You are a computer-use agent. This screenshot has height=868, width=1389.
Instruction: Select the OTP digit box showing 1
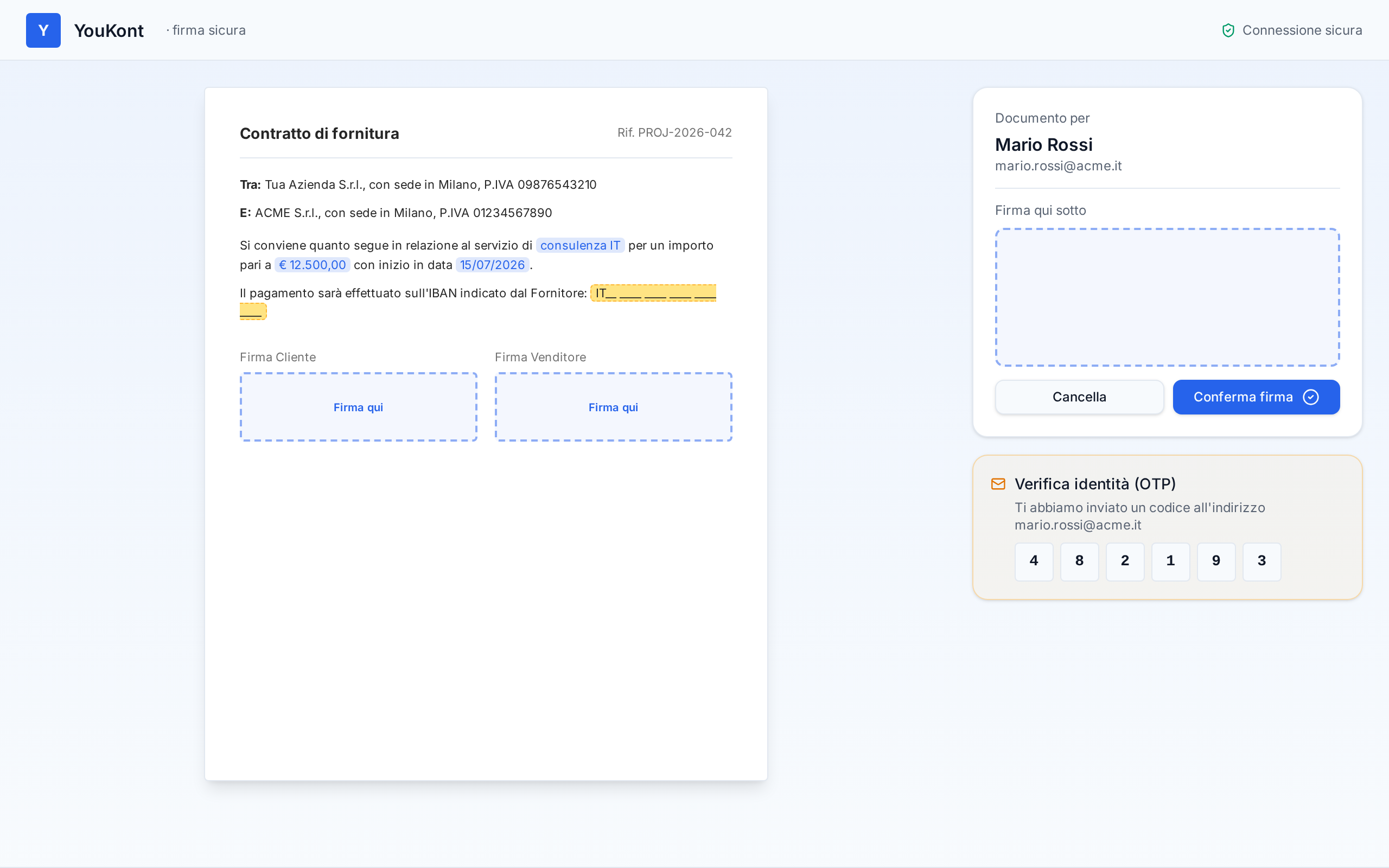coord(1170,561)
